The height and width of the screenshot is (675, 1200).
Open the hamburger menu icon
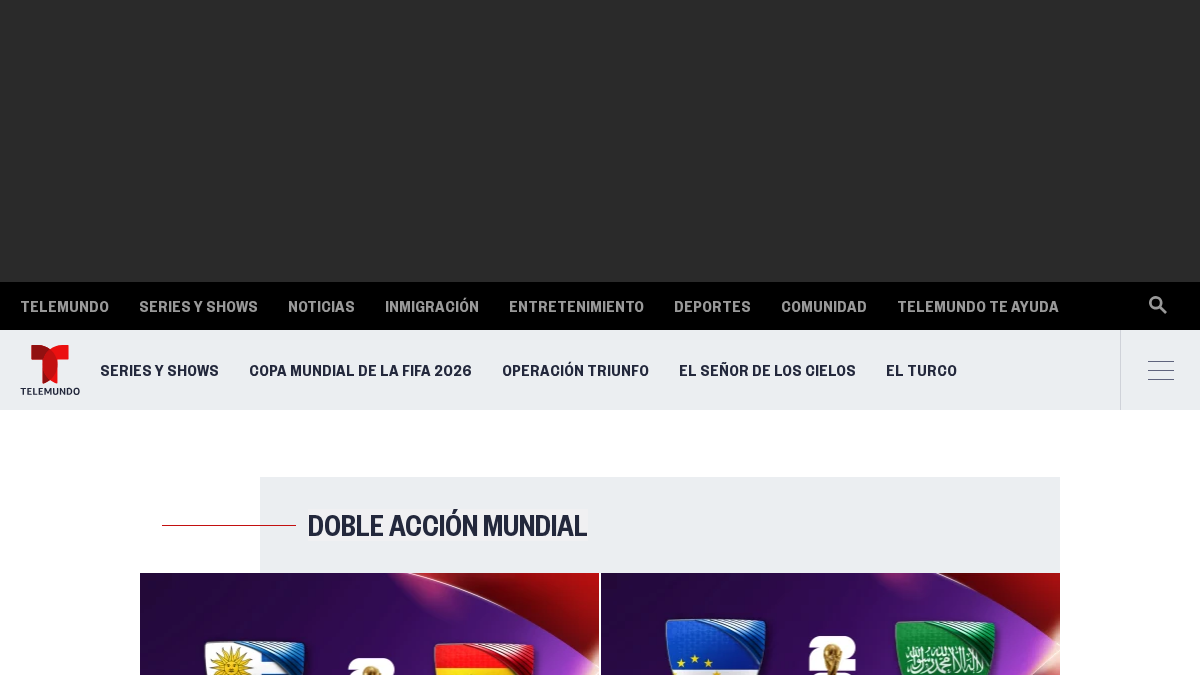pyautogui.click(x=1161, y=370)
